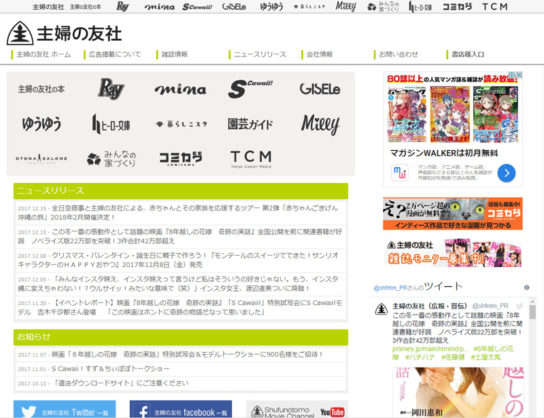The width and height of the screenshot is (544, 418).
Task: Click the Twitter info icon beside ツイート
Action: tap(526, 287)
